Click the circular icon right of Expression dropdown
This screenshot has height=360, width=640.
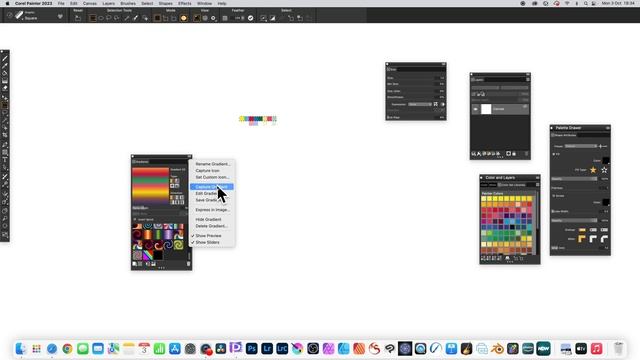point(443,104)
